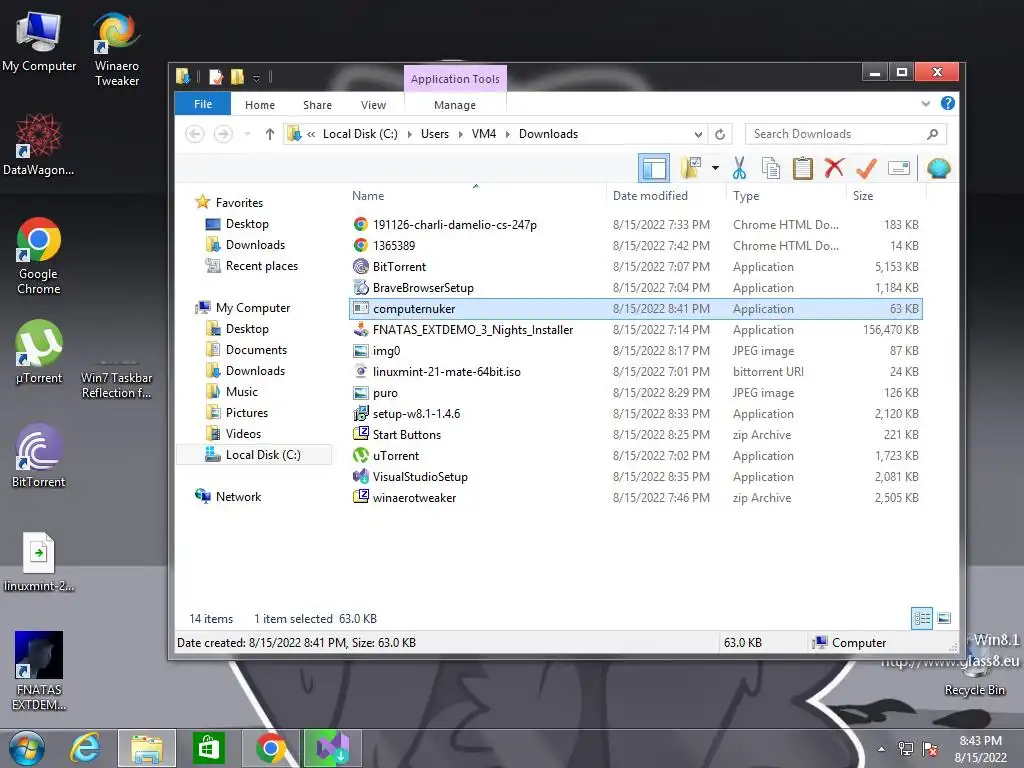
Task: Select the Start Buttons zip archive
Action: 636,435
